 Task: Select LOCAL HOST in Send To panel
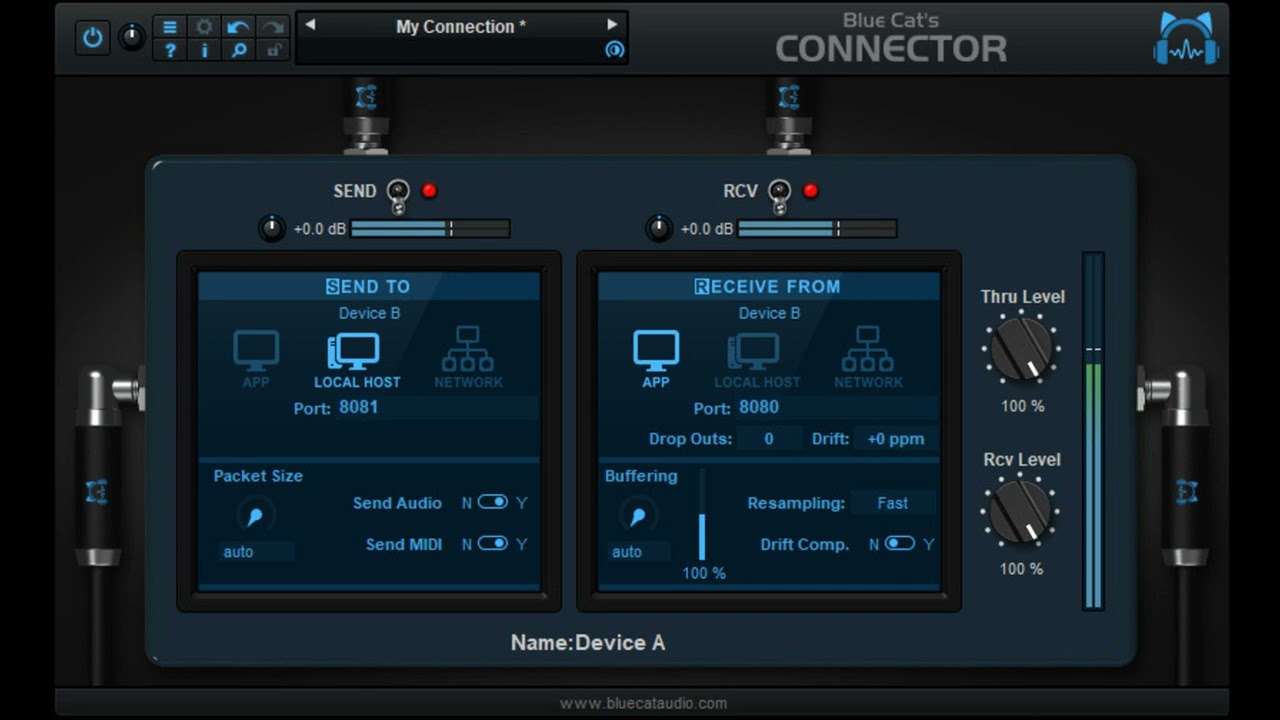[357, 360]
